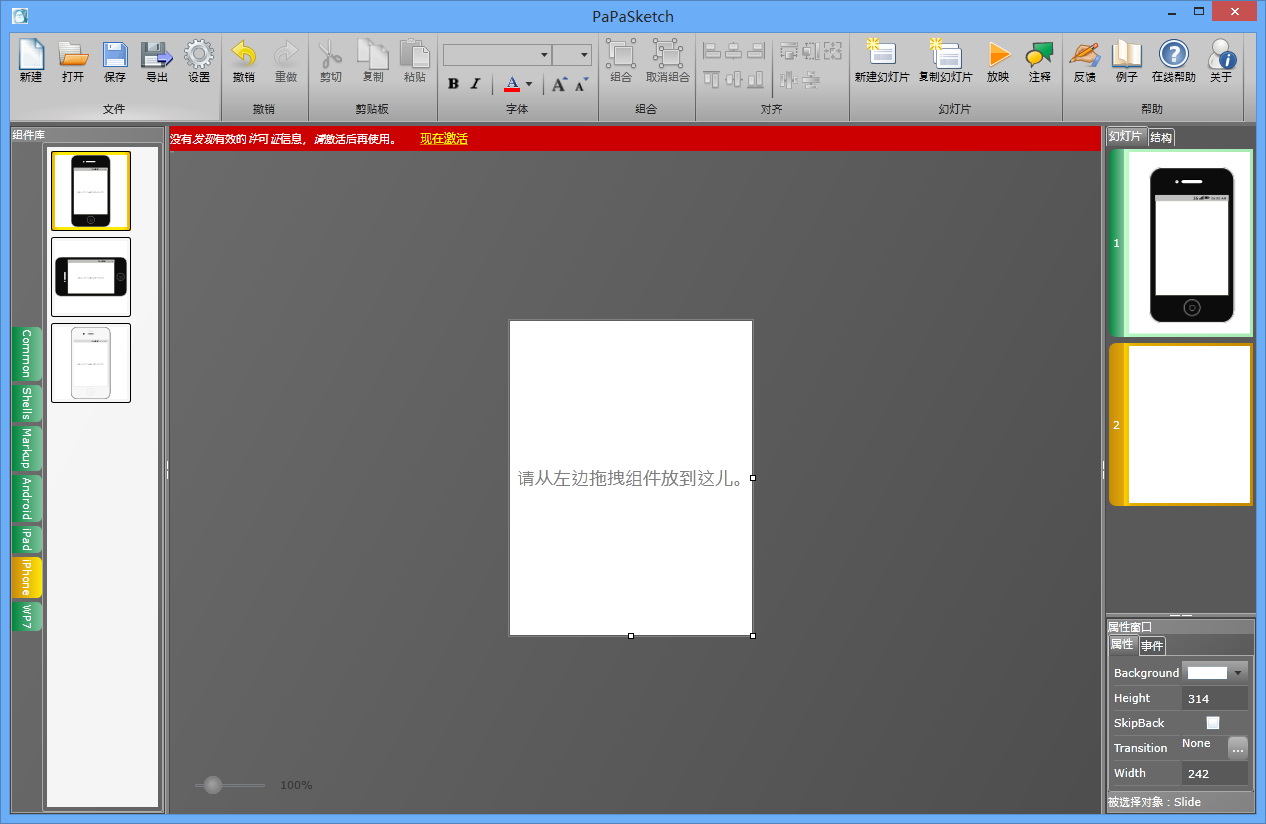This screenshot has width=1266, height=824.
Task: Click the 现在激活 activation link
Action: coord(444,139)
